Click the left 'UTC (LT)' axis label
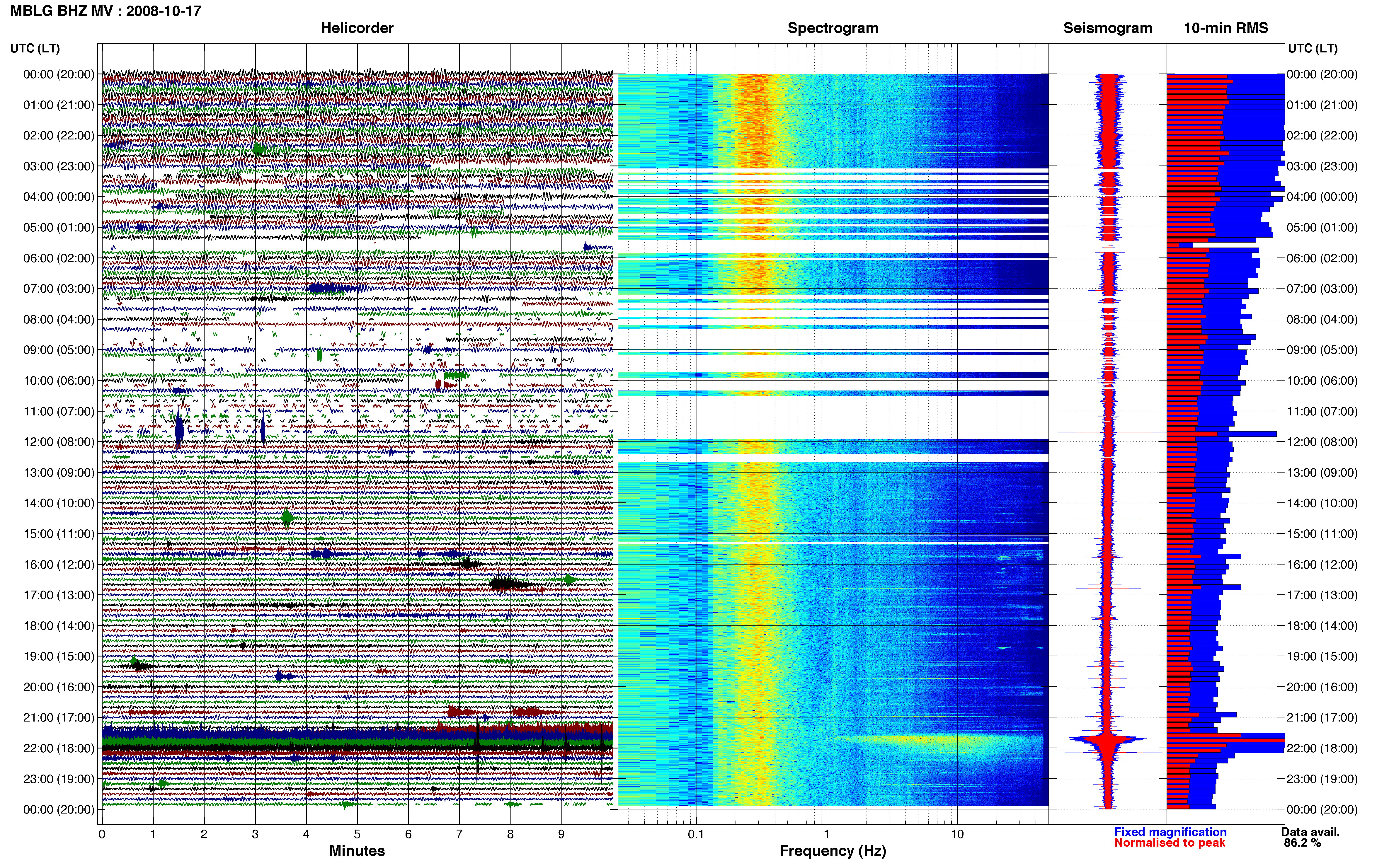The image size is (1389, 868). click(35, 48)
